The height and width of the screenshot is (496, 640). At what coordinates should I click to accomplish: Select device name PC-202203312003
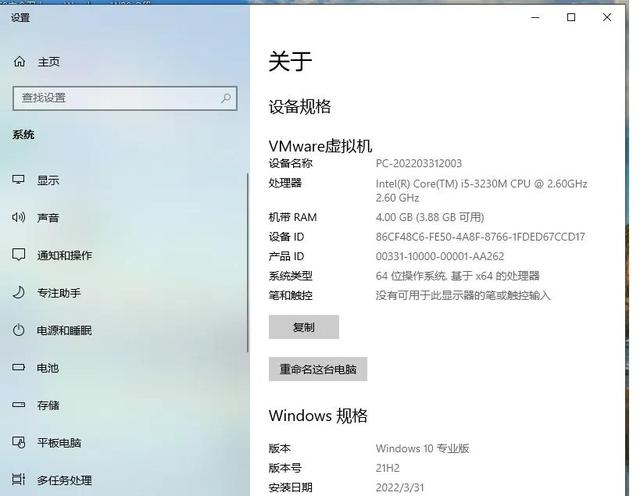coord(419,164)
